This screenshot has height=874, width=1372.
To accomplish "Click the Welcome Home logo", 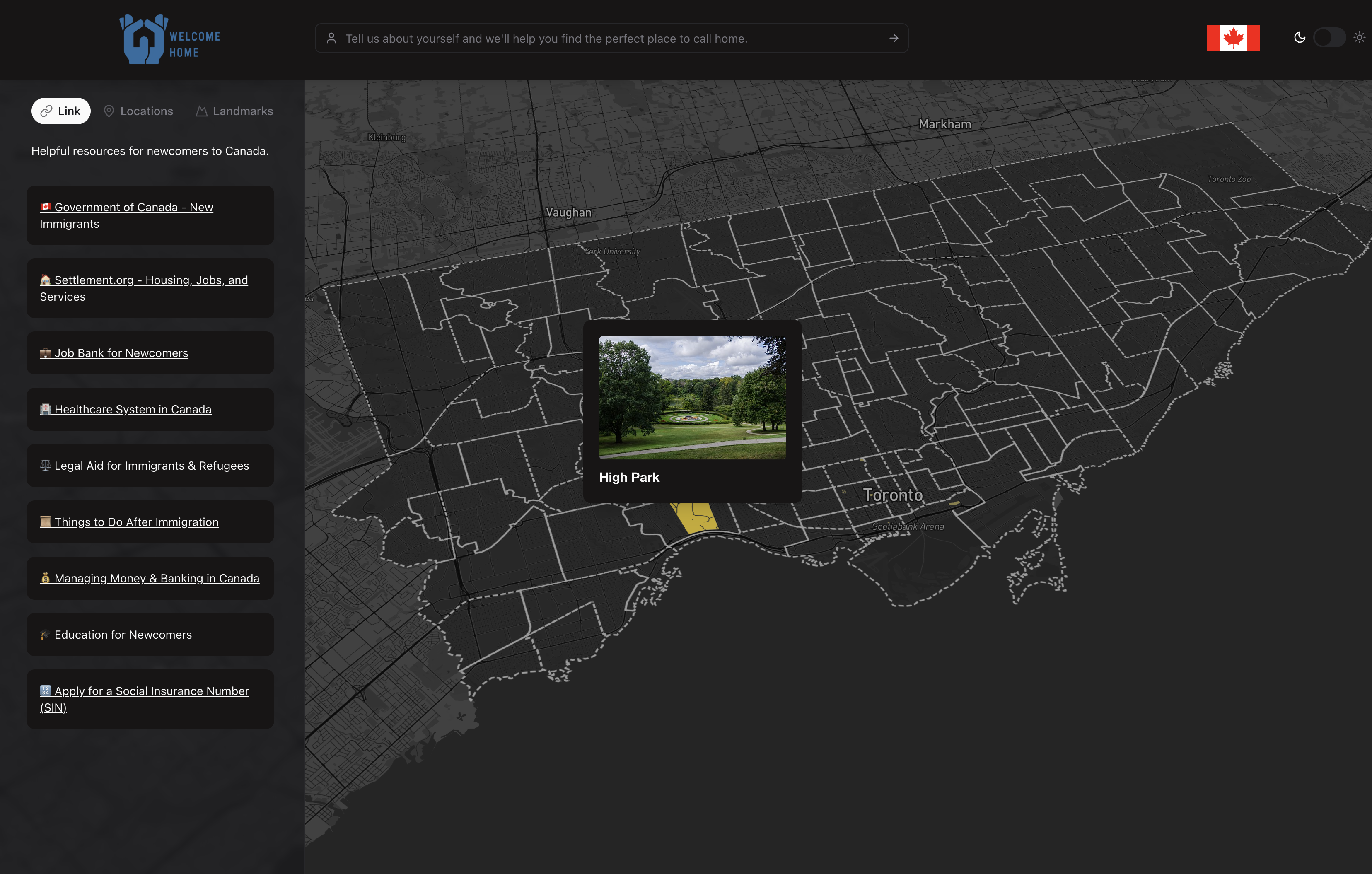I will pos(169,40).
